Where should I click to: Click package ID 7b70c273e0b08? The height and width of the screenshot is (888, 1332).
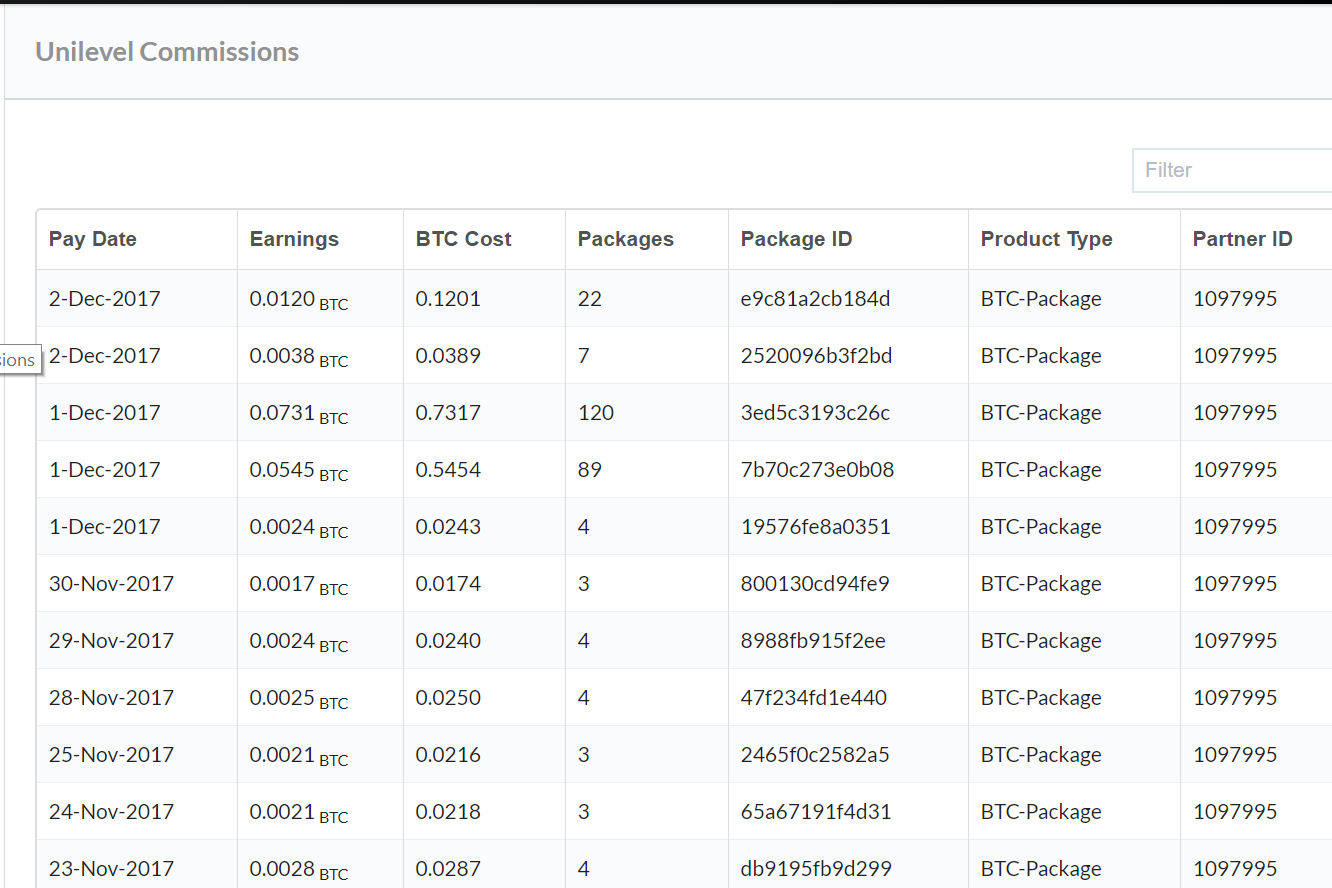[817, 470]
